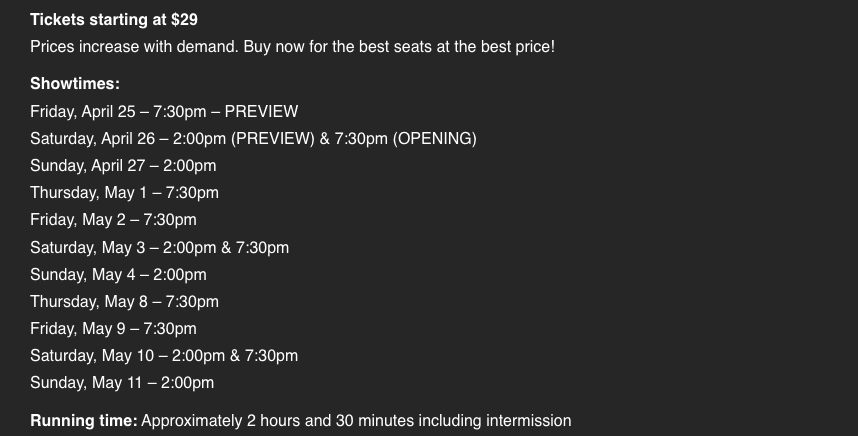Screen dimensions: 858x436
Task: Click the "Prices increase with demand" sentence
Action: [x=133, y=47]
